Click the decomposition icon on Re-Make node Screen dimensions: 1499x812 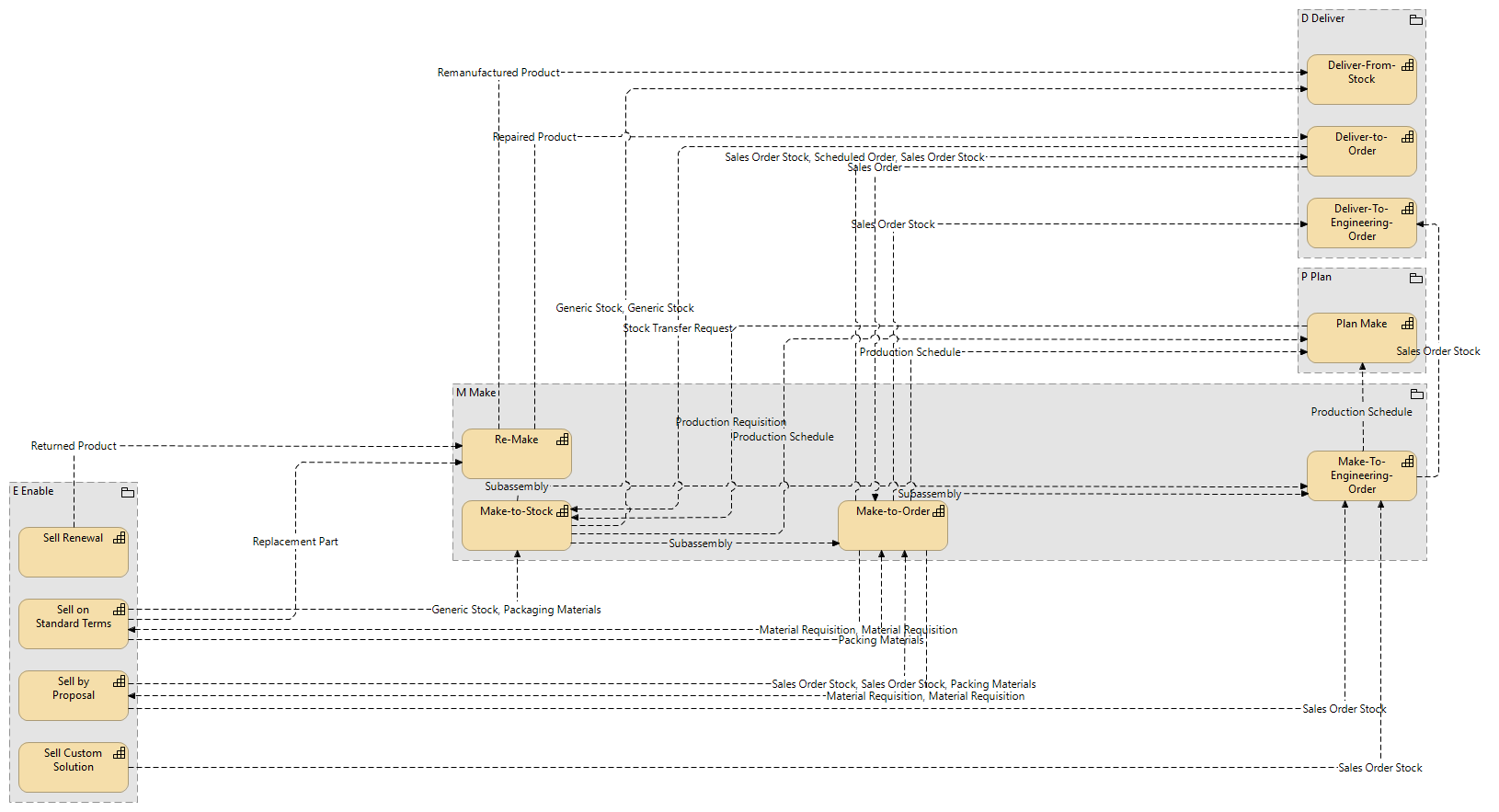pyautogui.click(x=562, y=440)
